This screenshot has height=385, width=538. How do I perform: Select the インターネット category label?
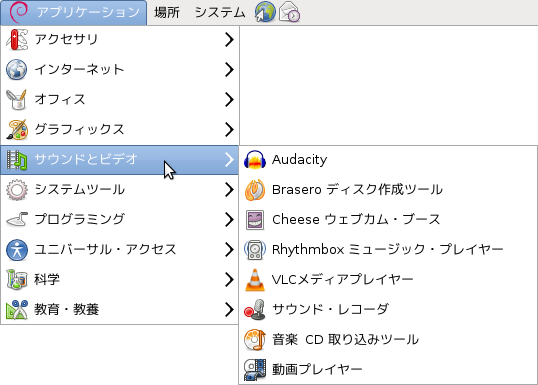79,69
